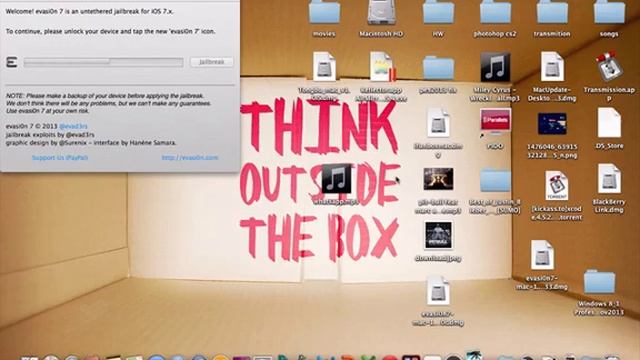
Task: Select the .DS_Store file icon
Action: point(609,123)
